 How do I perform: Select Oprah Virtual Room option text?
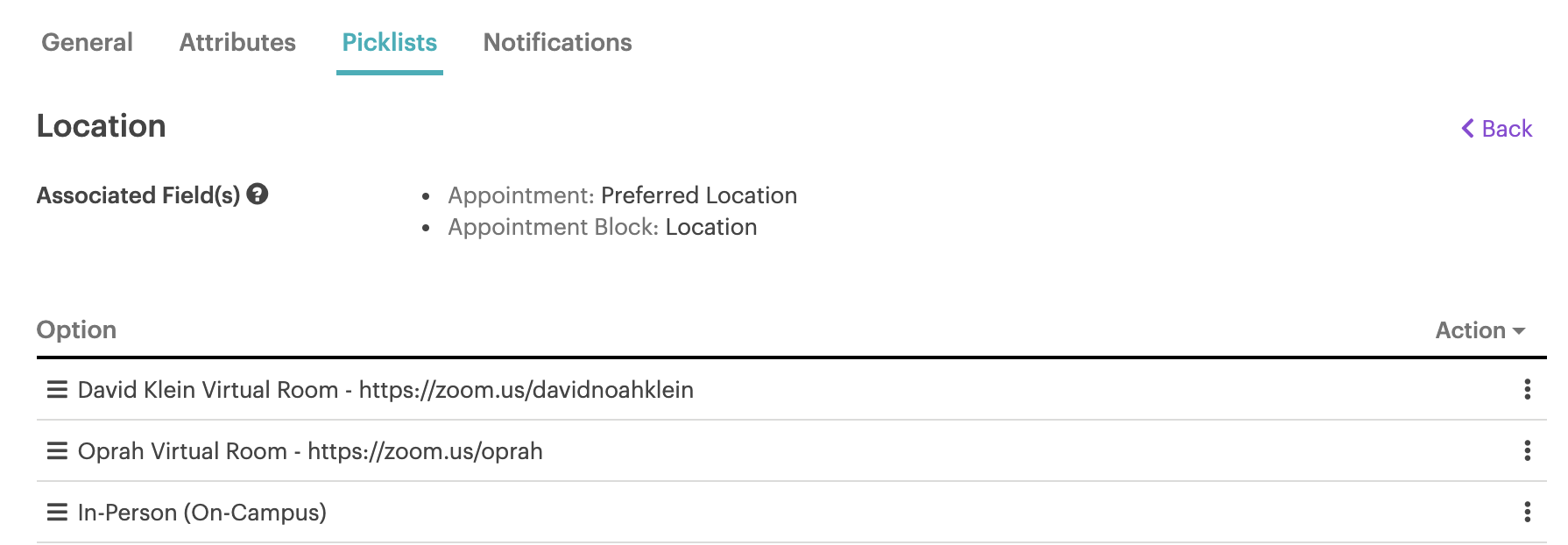click(x=310, y=451)
